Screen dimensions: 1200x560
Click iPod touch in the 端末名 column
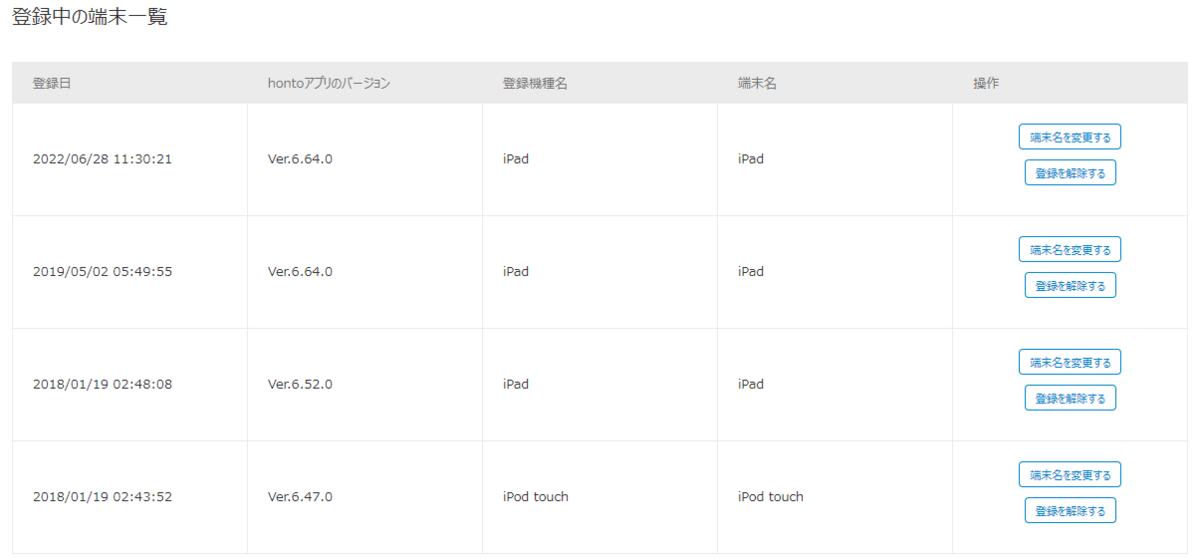pos(771,496)
